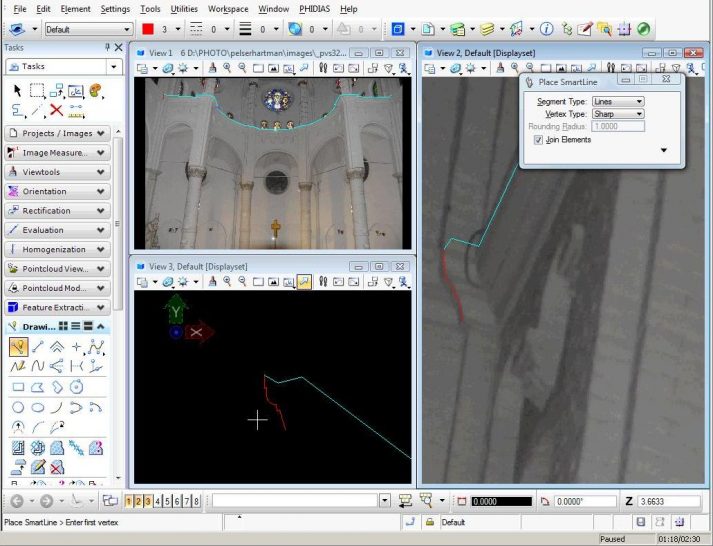Image resolution: width=713 pixels, height=546 pixels.
Task: Open the Evaluation task group
Action: coord(57,230)
